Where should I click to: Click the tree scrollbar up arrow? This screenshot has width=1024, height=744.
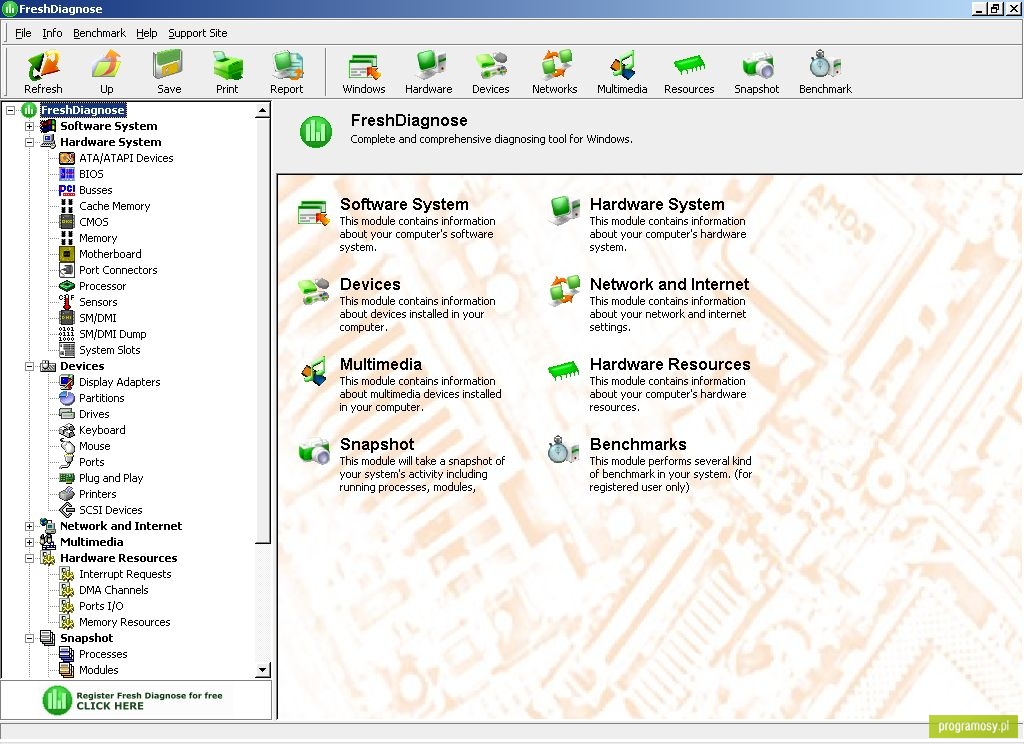click(263, 110)
